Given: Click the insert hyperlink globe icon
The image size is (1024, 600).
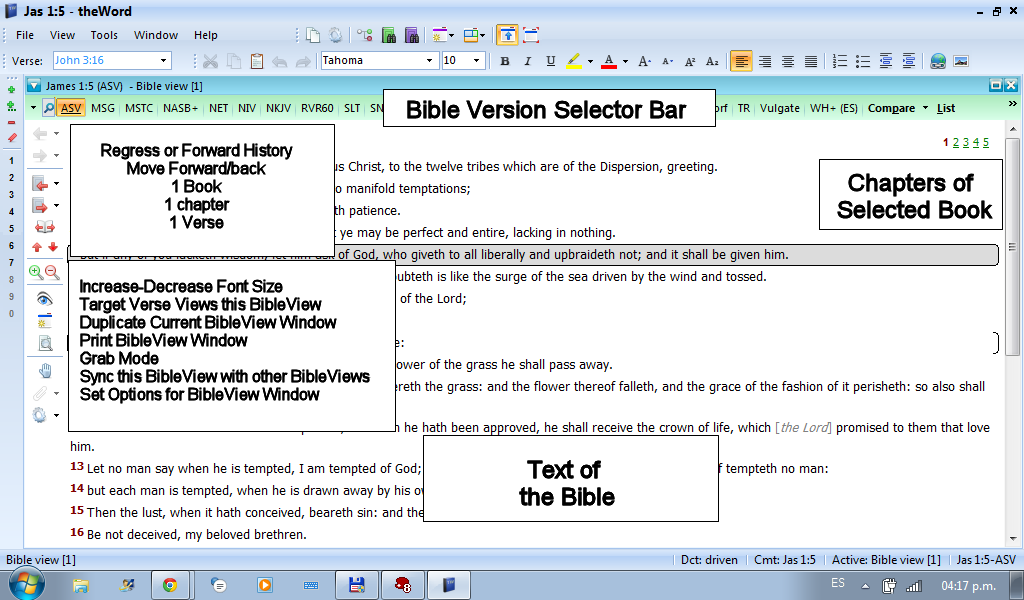Looking at the screenshot, I should [x=937, y=61].
